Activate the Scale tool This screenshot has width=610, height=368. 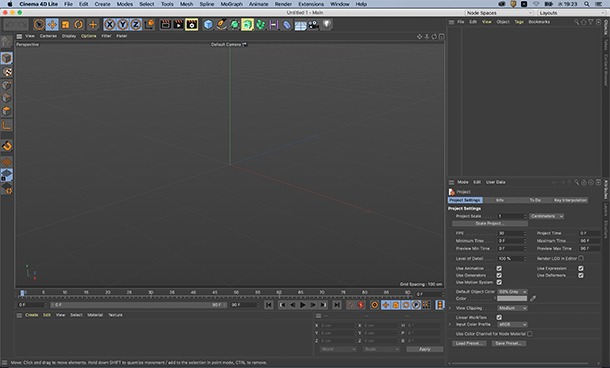click(65, 25)
